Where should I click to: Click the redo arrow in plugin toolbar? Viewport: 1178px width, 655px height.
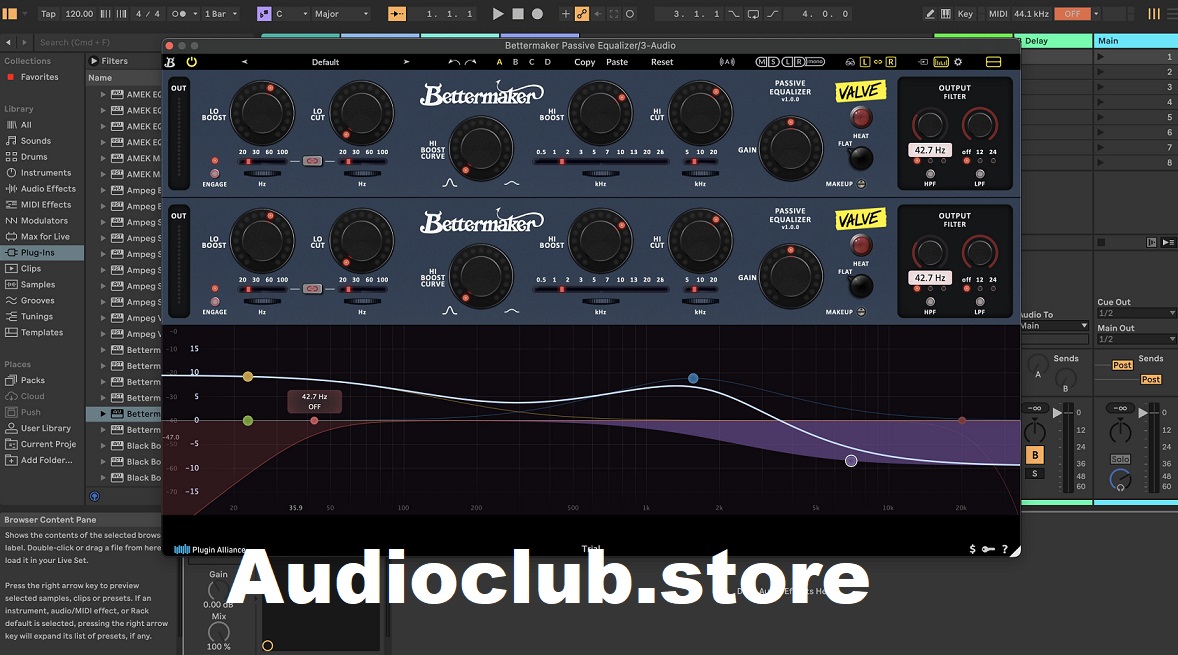coord(471,62)
